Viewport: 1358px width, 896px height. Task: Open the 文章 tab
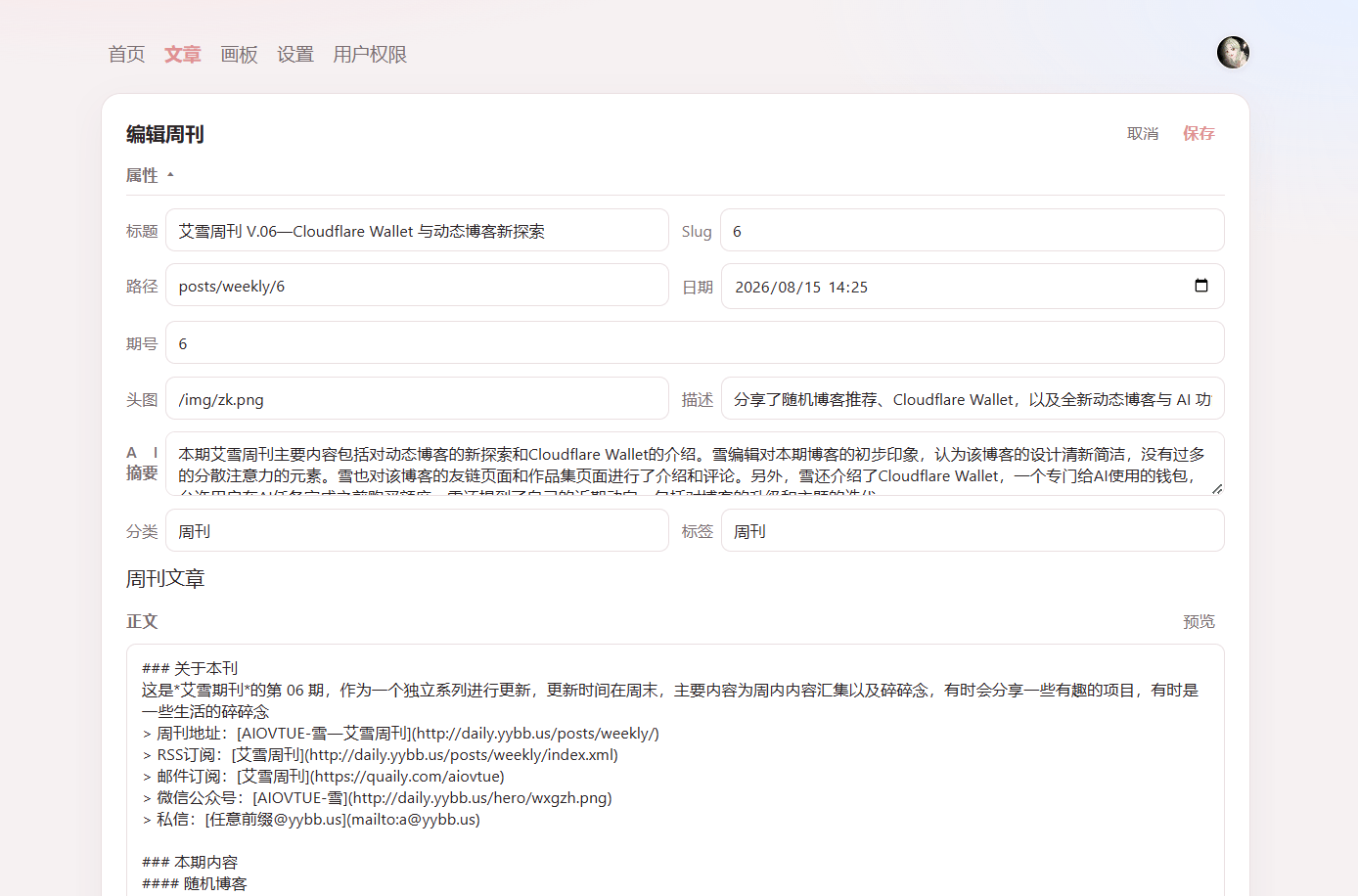[x=183, y=55]
